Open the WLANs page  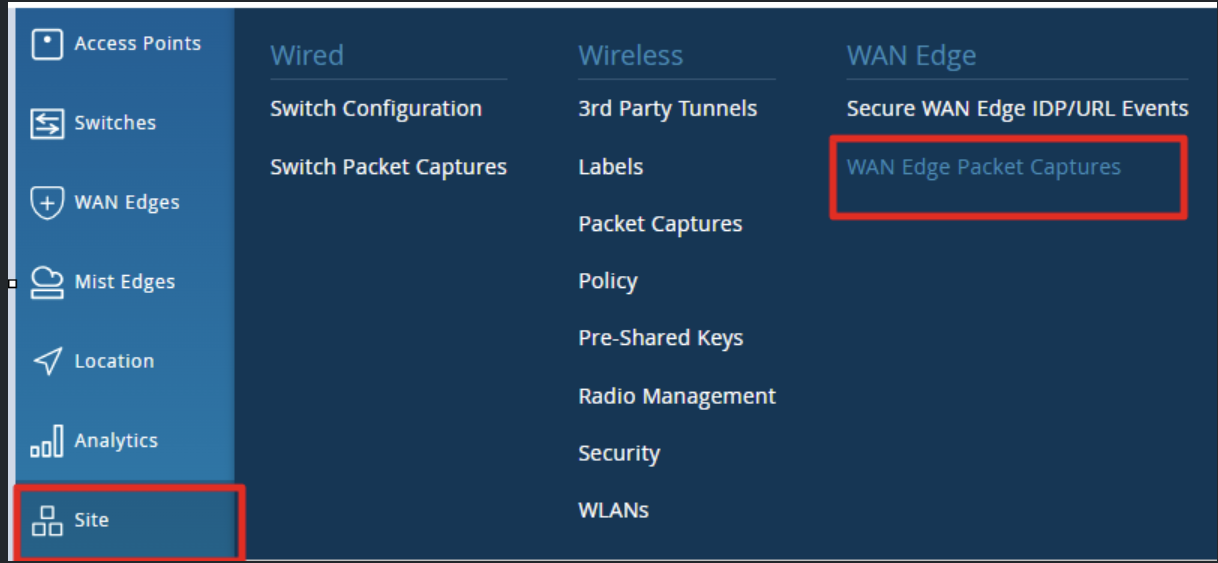click(x=613, y=510)
